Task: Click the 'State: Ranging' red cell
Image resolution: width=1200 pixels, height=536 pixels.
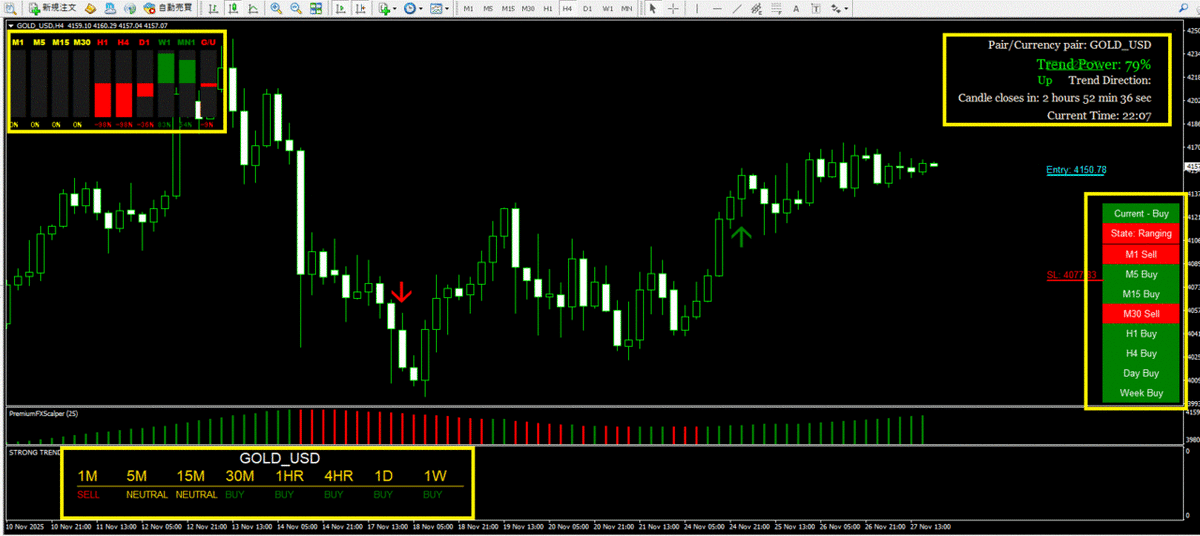Action: point(1141,234)
